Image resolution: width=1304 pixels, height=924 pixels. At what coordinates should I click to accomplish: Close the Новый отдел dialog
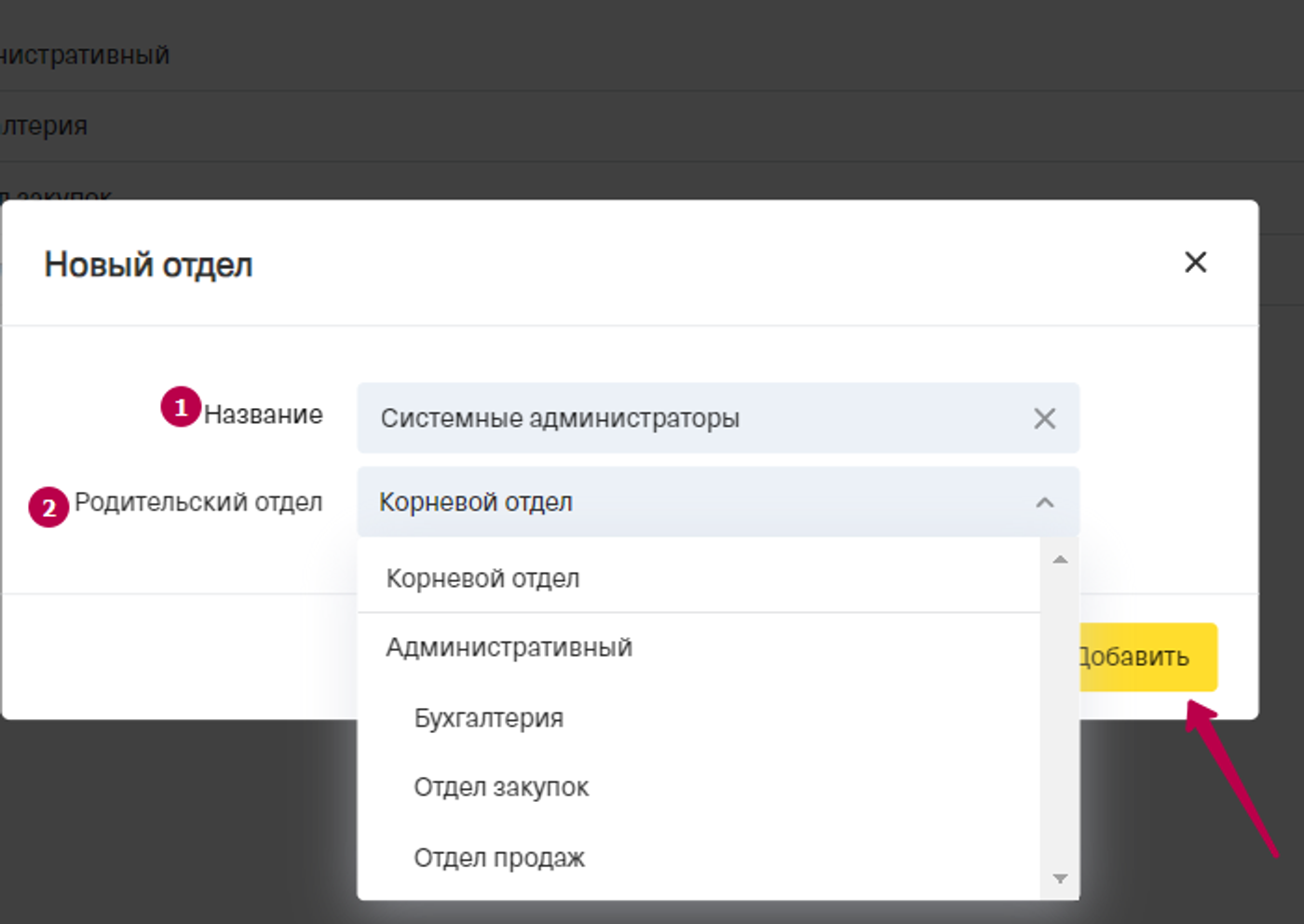pos(1195,263)
